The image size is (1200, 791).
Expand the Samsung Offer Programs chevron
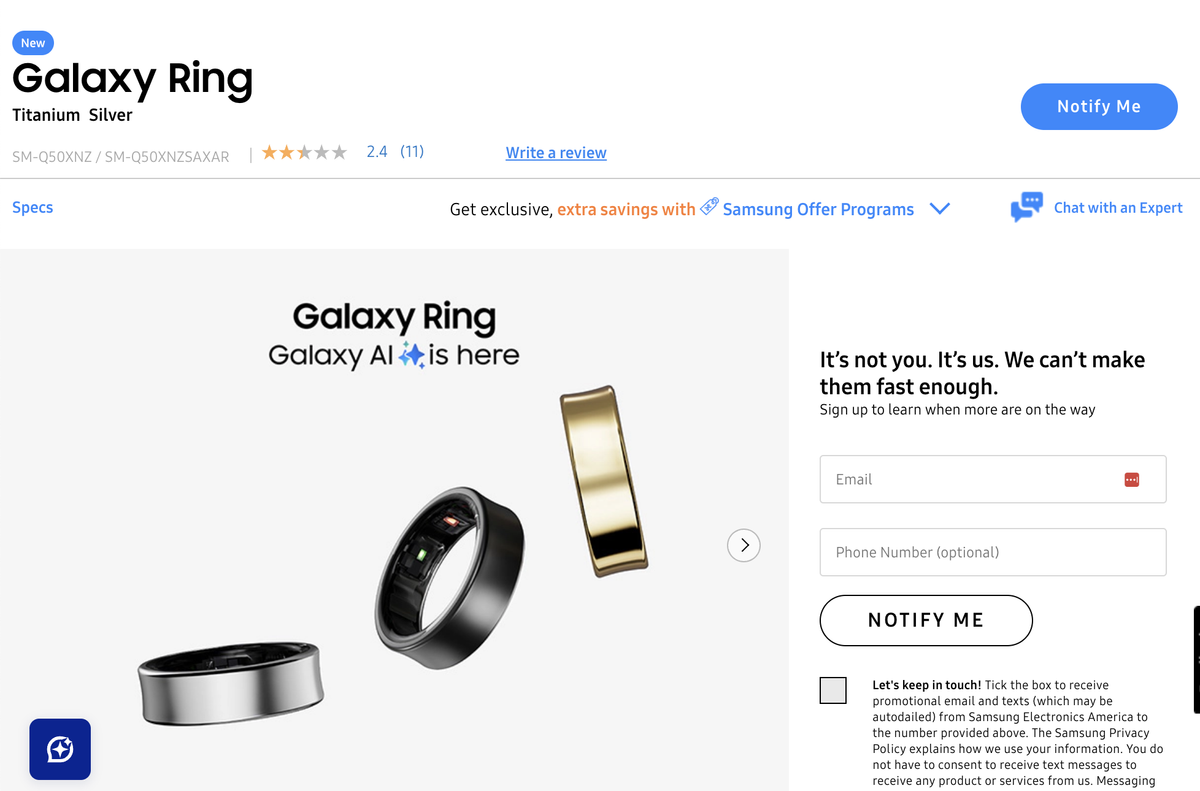939,209
